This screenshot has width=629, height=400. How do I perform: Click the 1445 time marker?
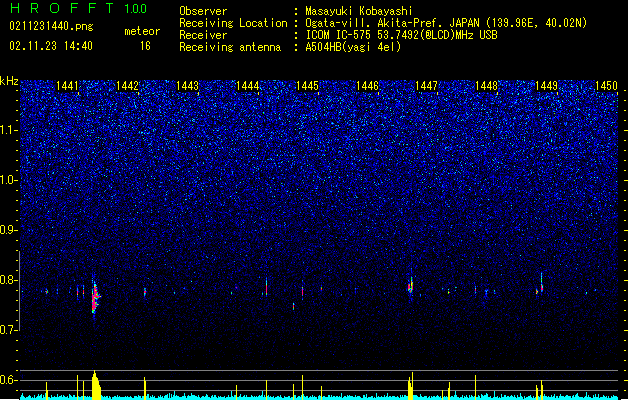click(x=307, y=86)
